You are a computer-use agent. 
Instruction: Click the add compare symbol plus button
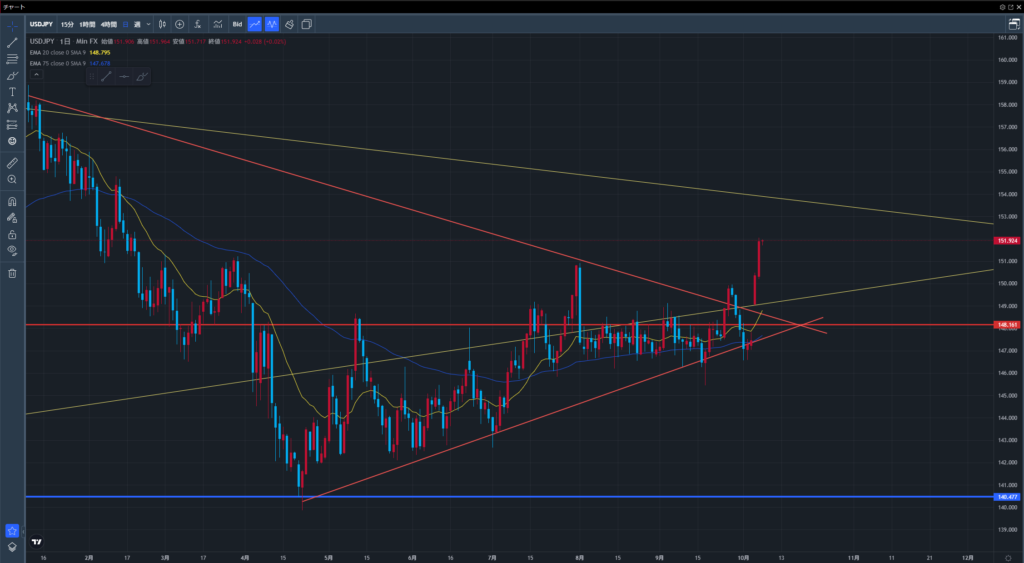[x=180, y=23]
